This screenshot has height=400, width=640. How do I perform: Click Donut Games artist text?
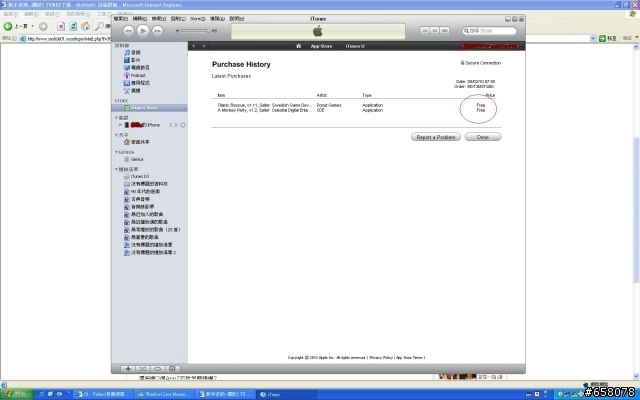(329, 105)
